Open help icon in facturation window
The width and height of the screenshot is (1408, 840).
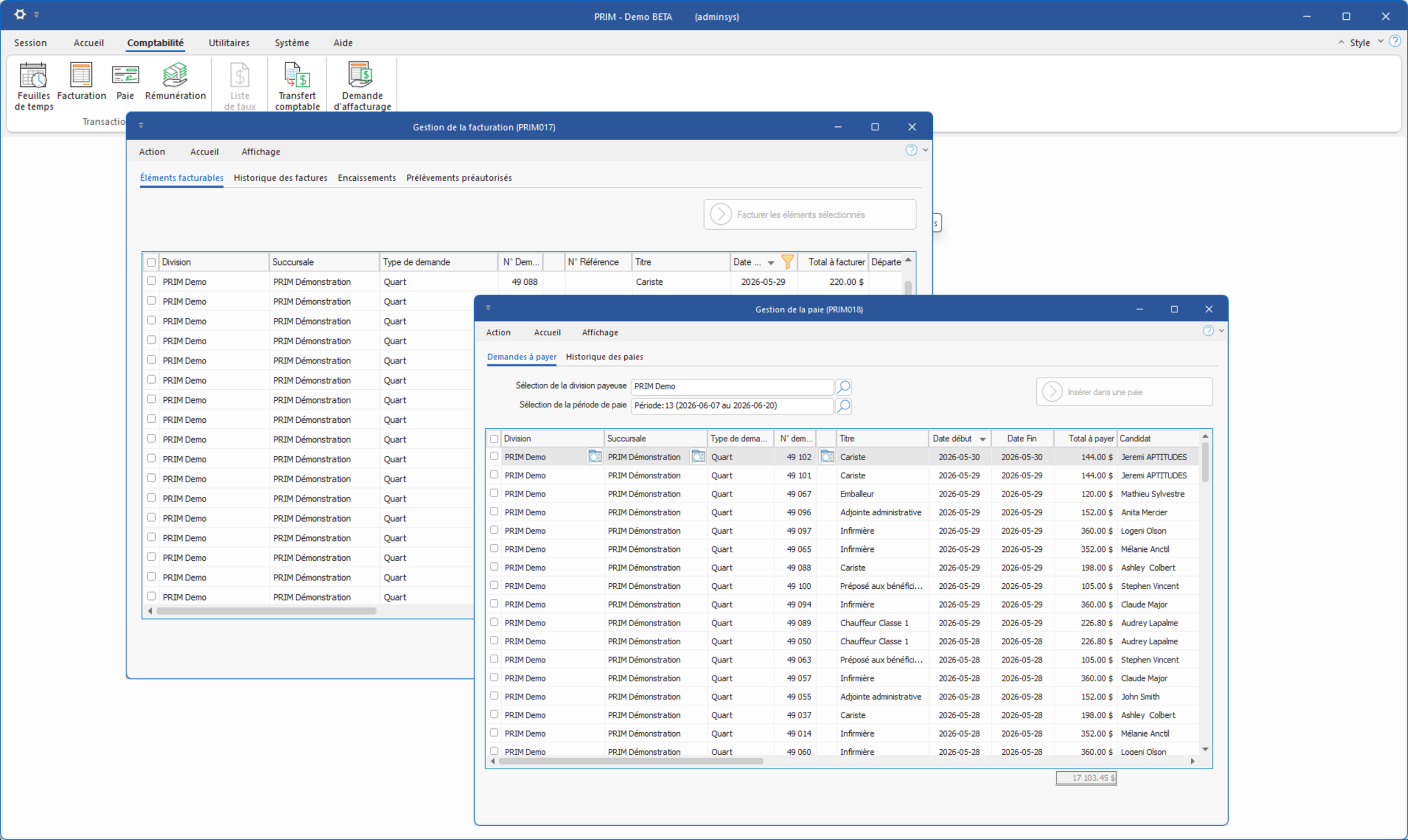911,150
